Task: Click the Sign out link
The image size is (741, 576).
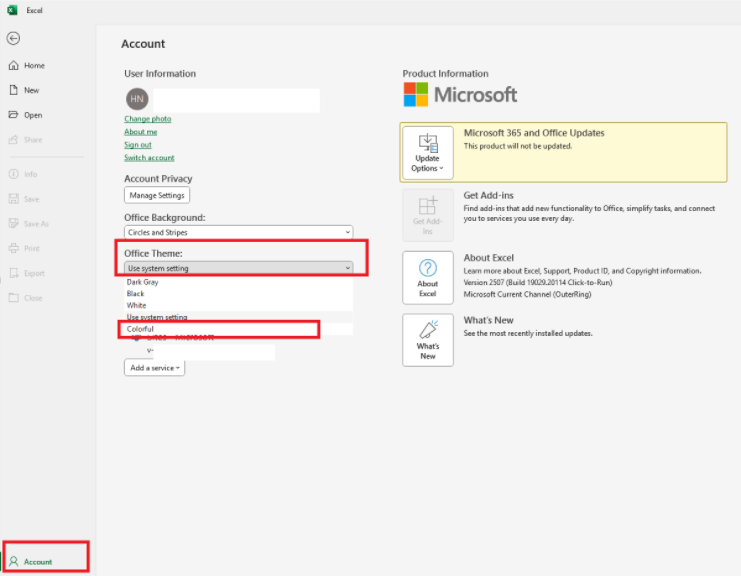Action: [x=138, y=145]
